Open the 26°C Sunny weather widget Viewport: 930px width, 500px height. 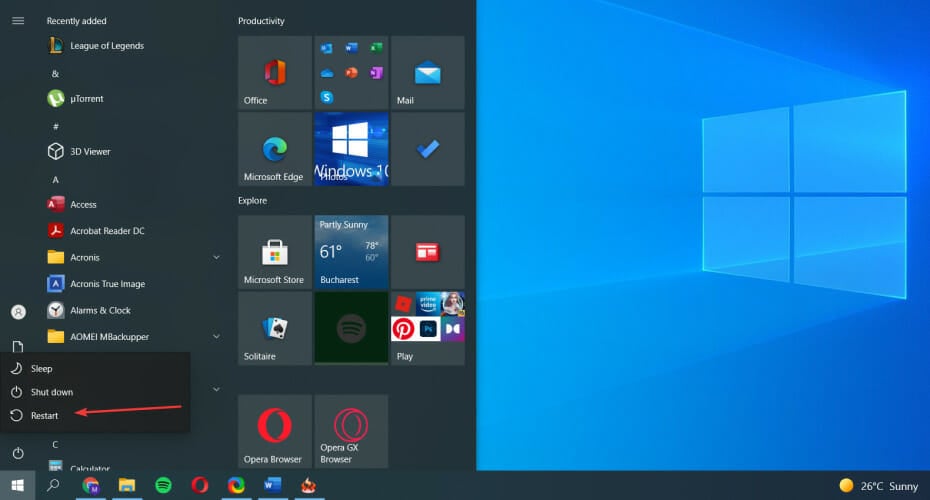pos(879,486)
